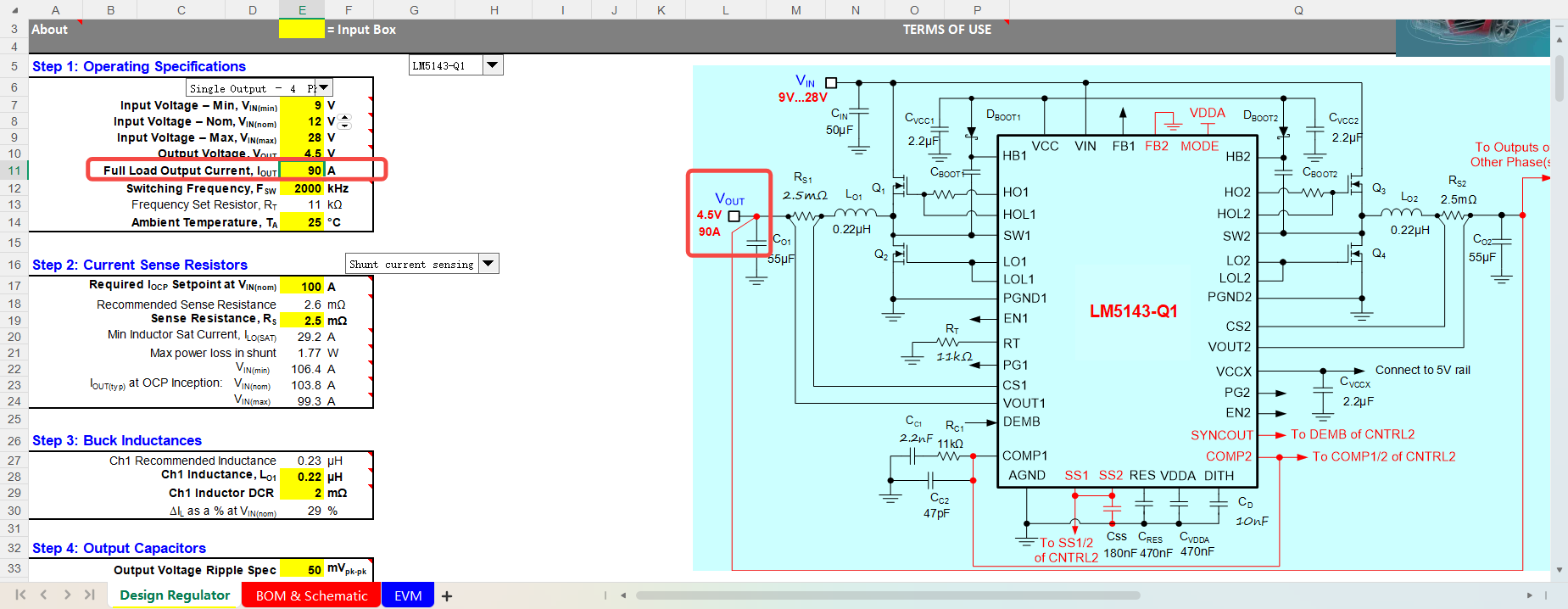Select the maximum input voltage cell 28
1568x609 pixels.
click(x=302, y=137)
